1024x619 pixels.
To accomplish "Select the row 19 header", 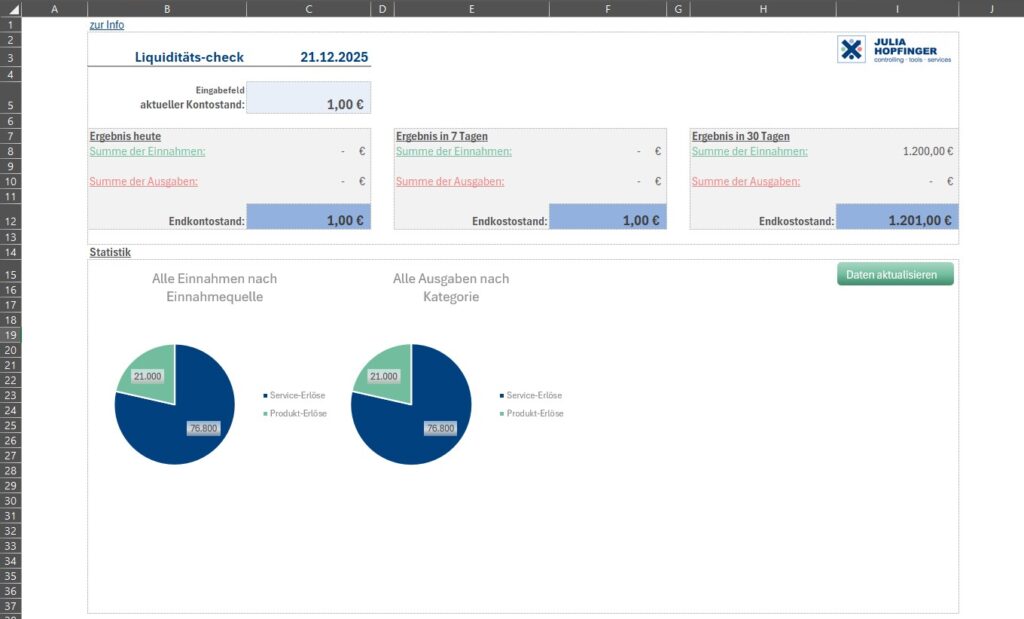I will [x=10, y=335].
